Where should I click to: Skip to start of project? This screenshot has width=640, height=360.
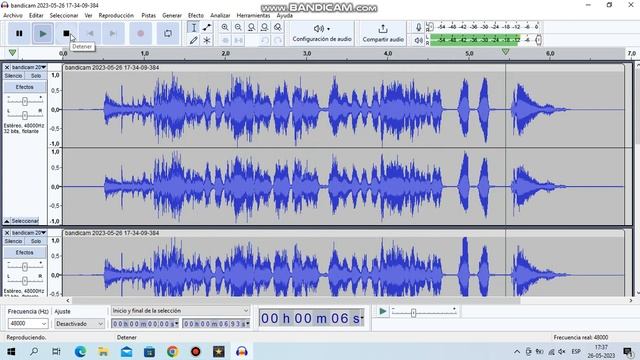pyautogui.click(x=90, y=33)
